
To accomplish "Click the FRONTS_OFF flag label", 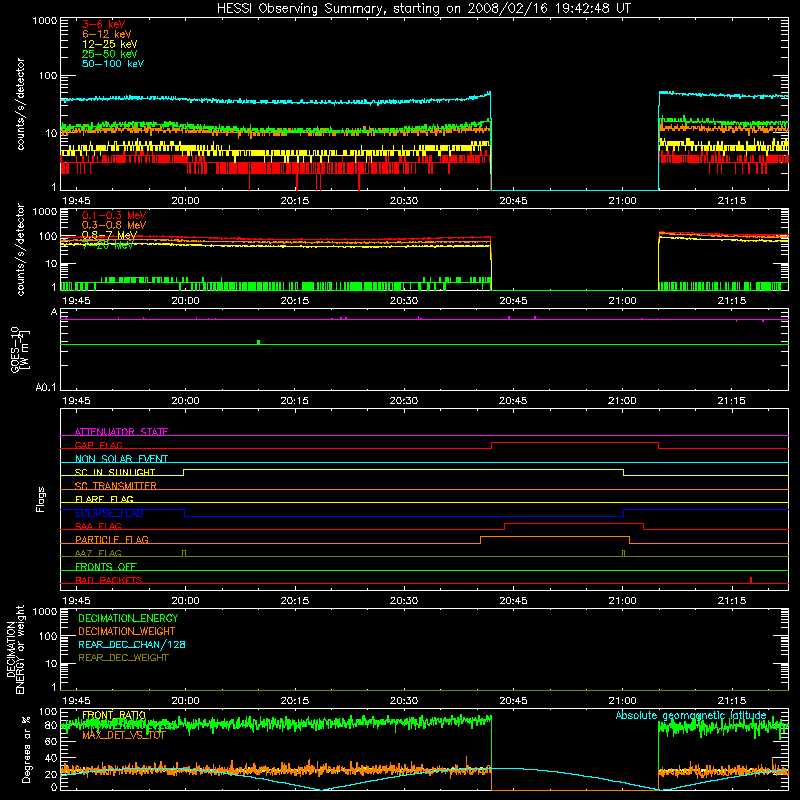I will (x=106, y=566).
